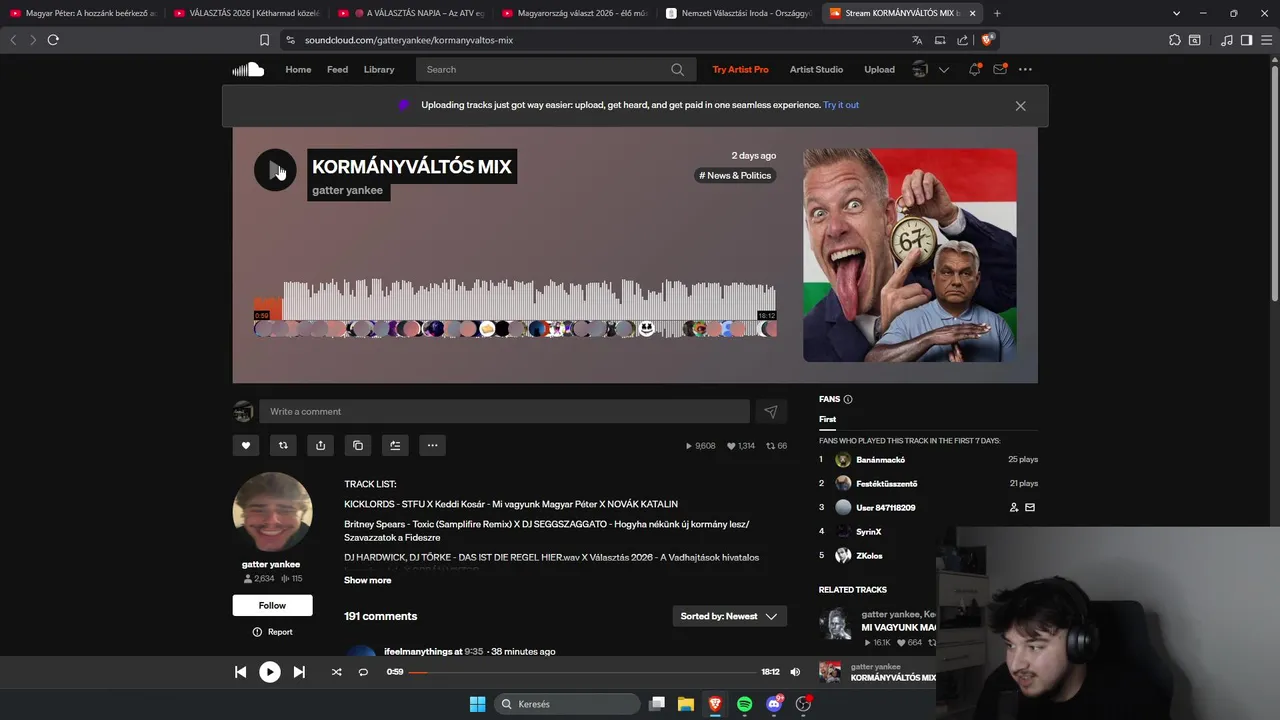Bookmark this page in address bar
1280x720 pixels.
tap(264, 40)
